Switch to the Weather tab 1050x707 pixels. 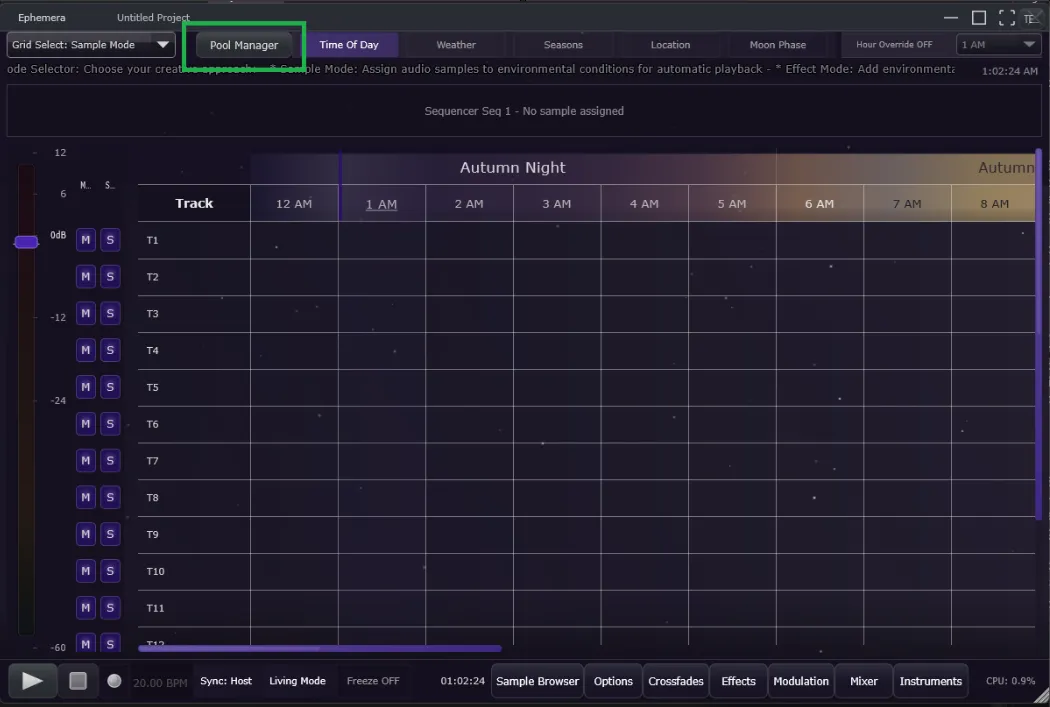point(455,44)
